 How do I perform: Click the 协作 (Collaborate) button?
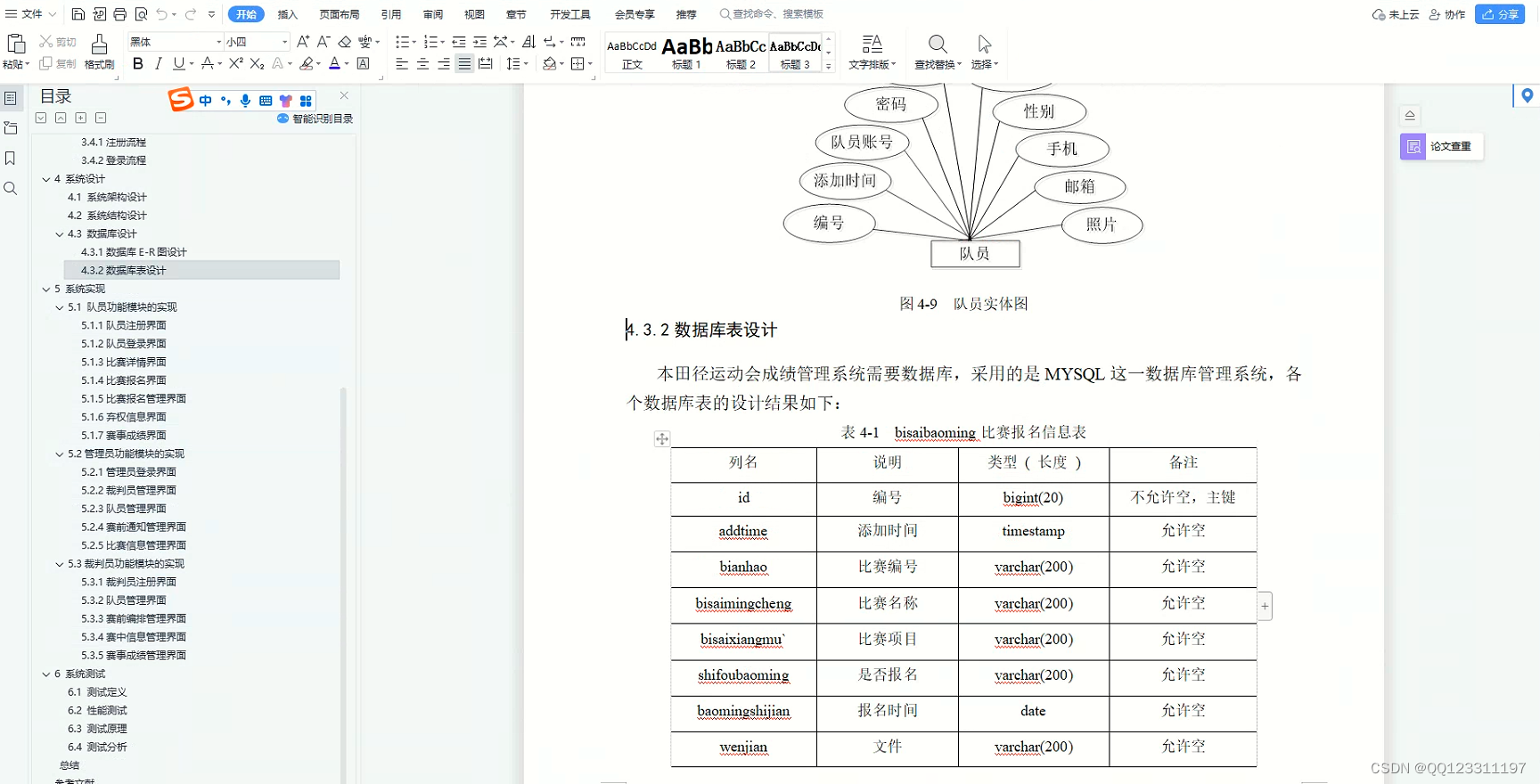tap(1447, 14)
